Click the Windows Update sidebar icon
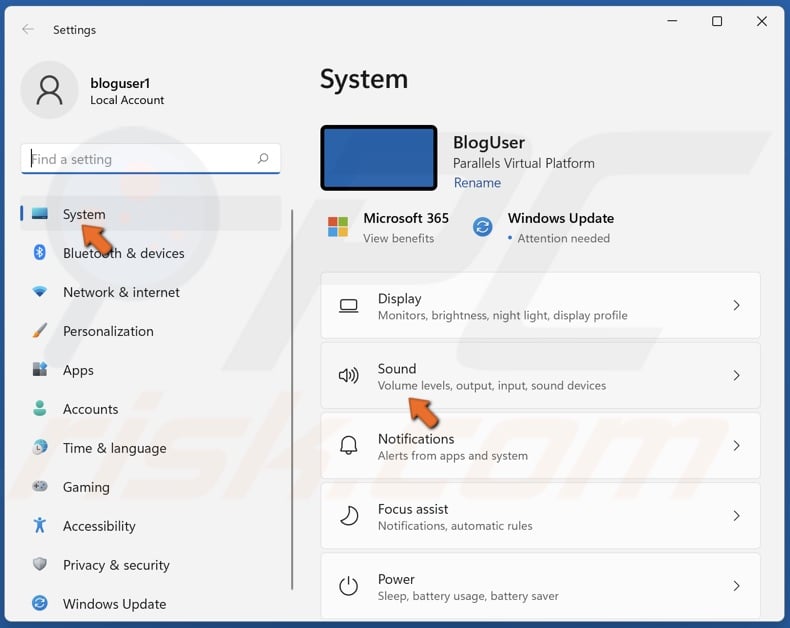The height and width of the screenshot is (628, 790). tap(40, 603)
